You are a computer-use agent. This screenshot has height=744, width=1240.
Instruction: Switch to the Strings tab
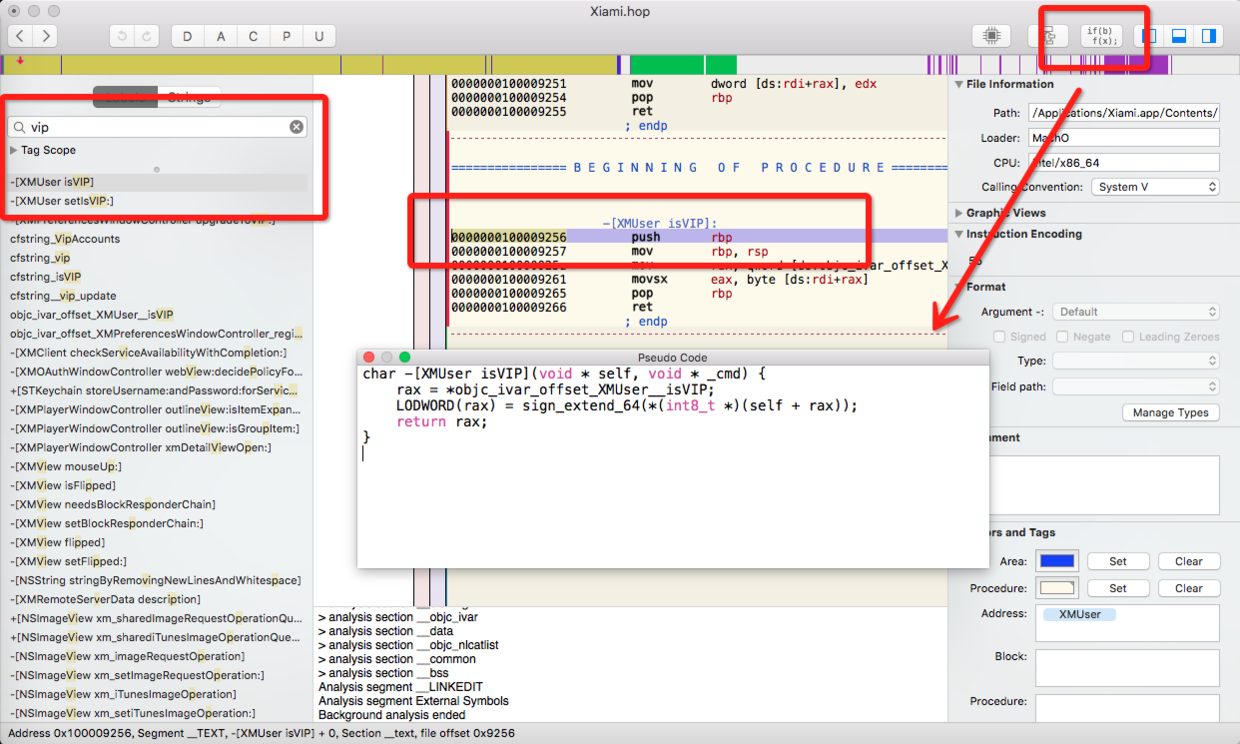(x=189, y=97)
